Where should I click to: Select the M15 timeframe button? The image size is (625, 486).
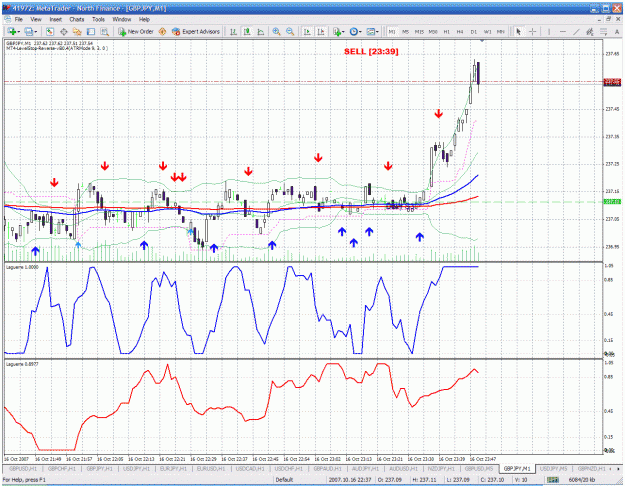419,31
